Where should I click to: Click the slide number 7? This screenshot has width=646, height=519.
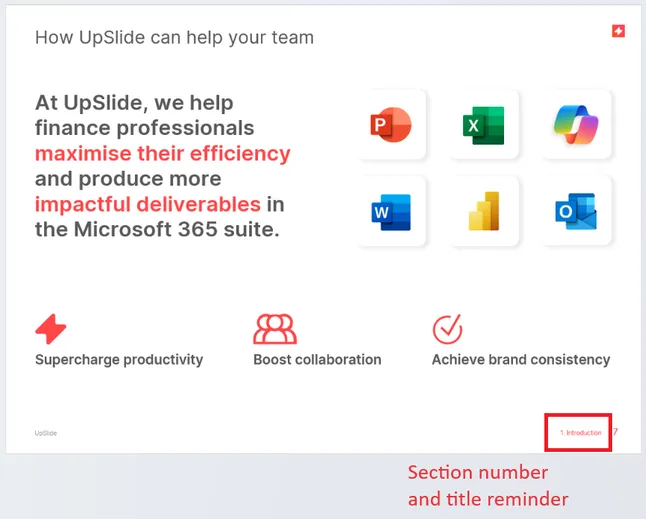click(616, 431)
